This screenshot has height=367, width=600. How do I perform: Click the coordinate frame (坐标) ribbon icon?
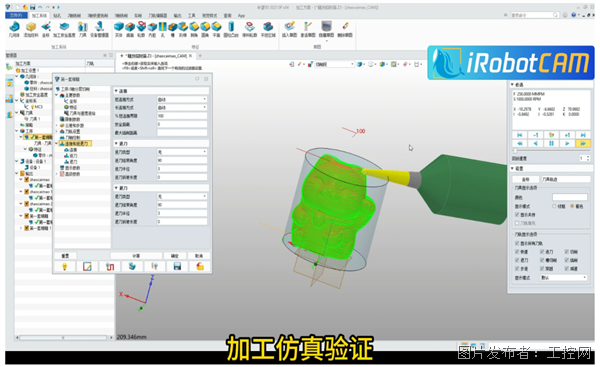46,29
